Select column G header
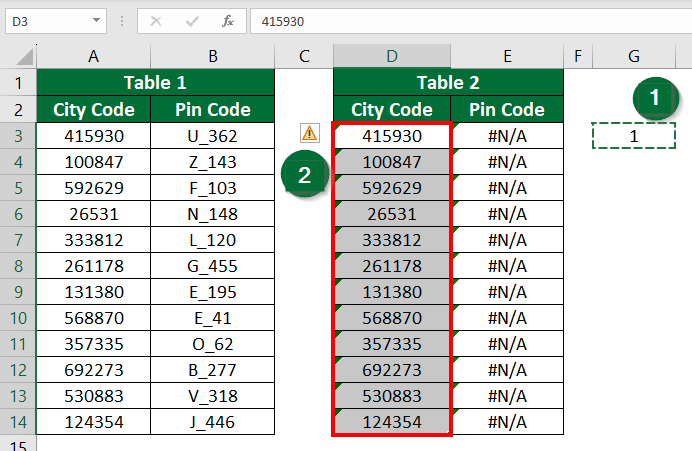 click(x=634, y=56)
